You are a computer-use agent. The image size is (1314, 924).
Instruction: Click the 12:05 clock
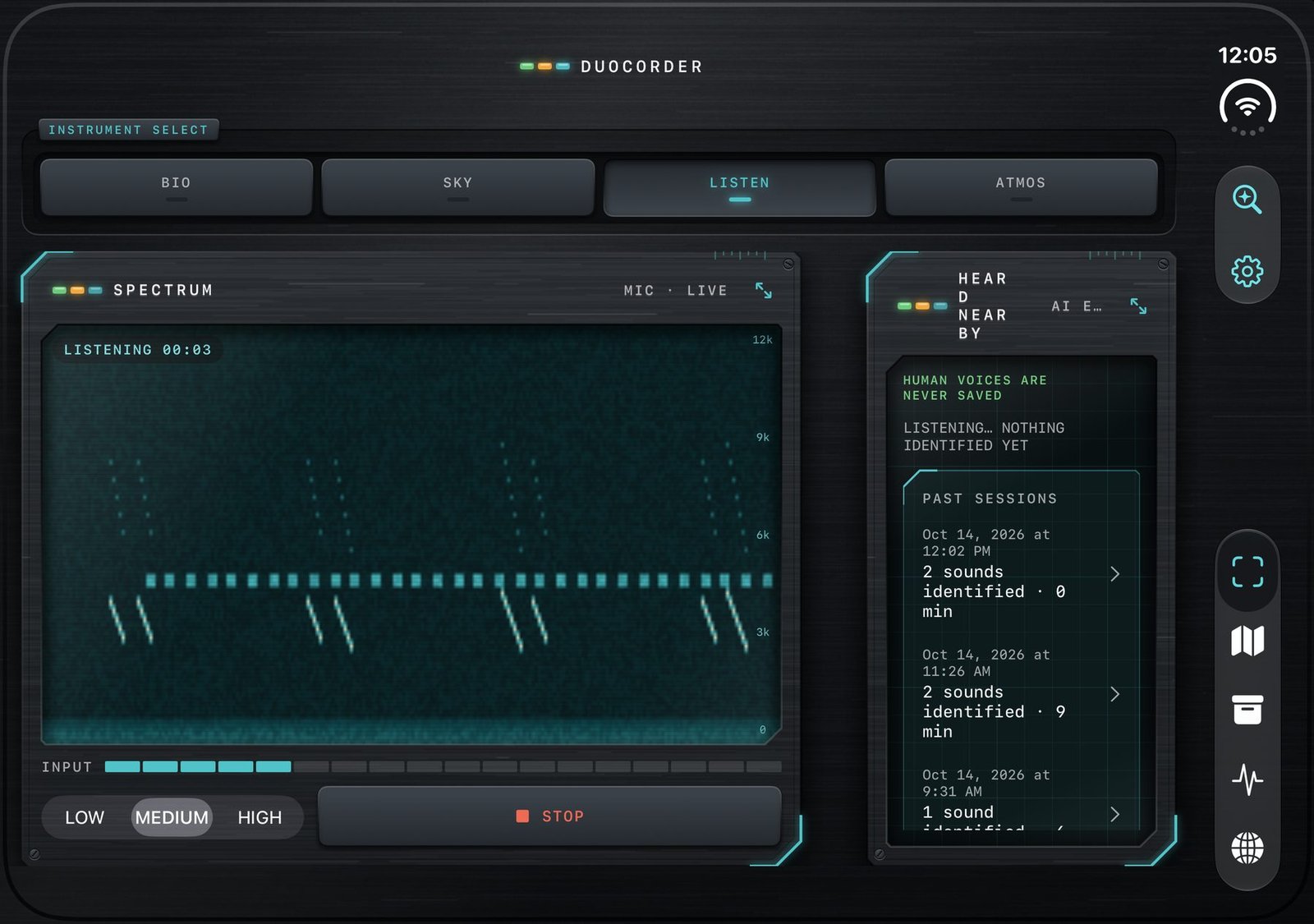(1247, 55)
